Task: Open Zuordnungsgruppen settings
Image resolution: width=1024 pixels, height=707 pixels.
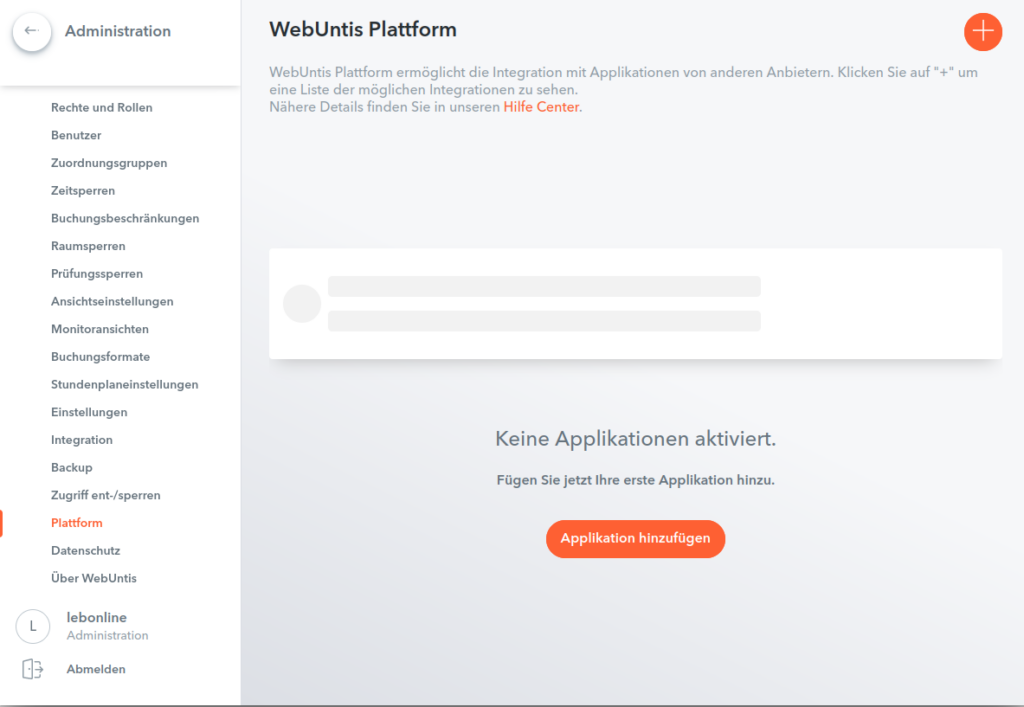Action: click(109, 163)
